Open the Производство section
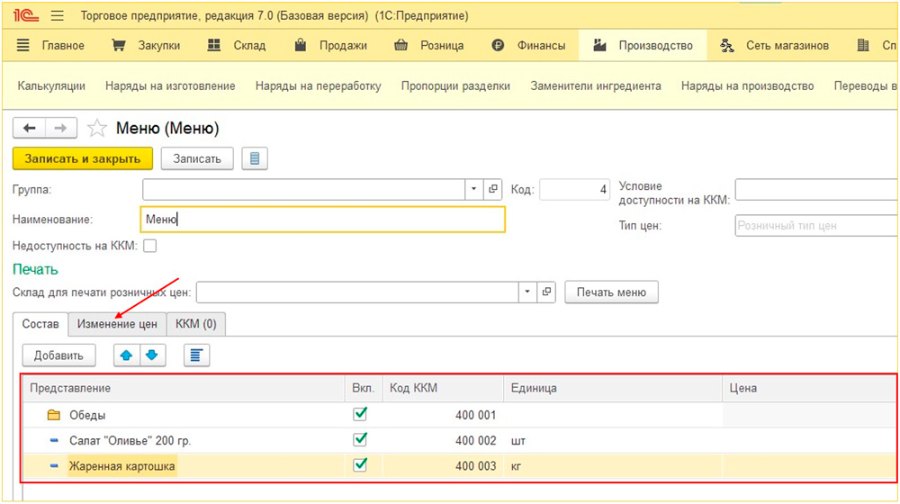Screen dimensions: 900x504 point(643,45)
